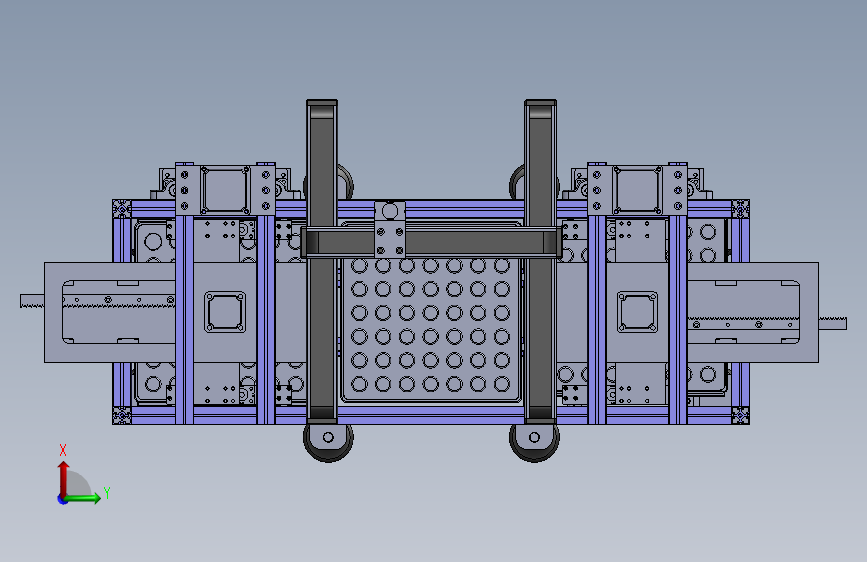
Task: Select the dark horizontal crossbar
Action: point(431,242)
